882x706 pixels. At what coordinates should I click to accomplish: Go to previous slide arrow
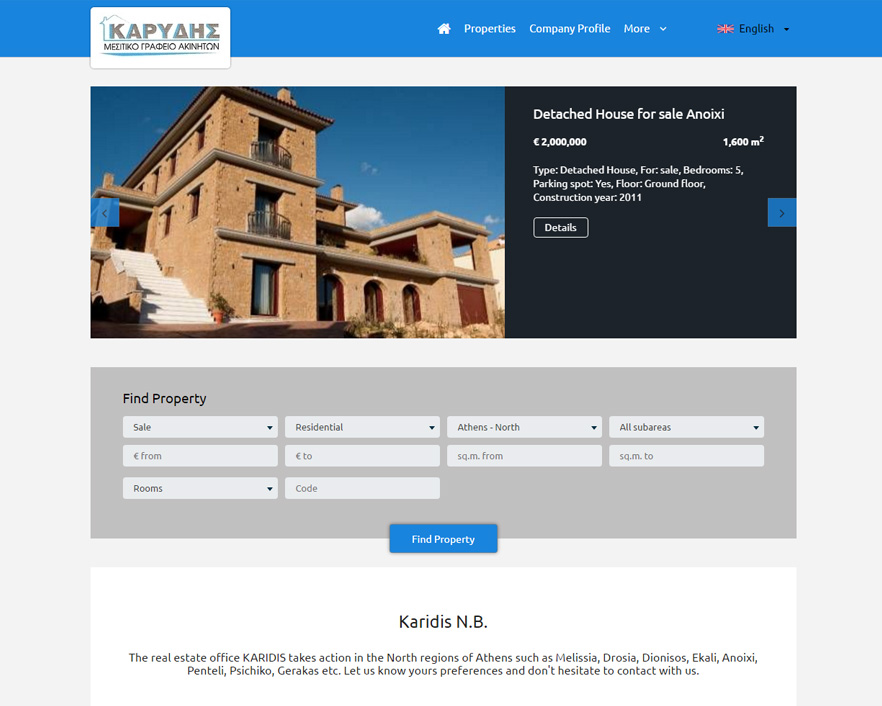[x=105, y=213]
